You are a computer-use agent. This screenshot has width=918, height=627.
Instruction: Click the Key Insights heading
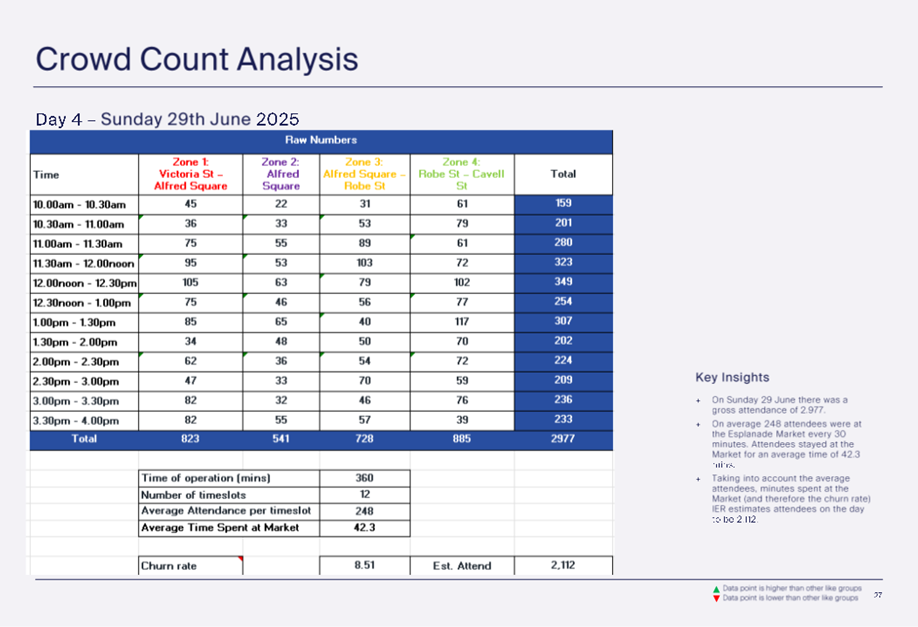pyautogui.click(x=732, y=377)
